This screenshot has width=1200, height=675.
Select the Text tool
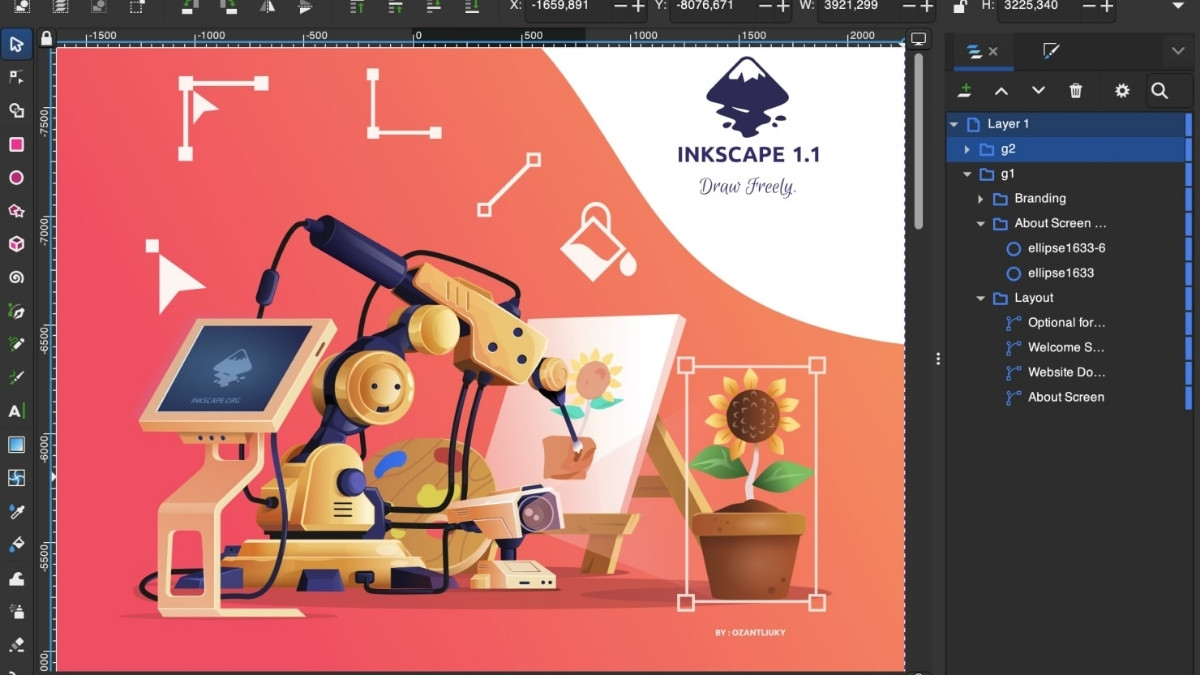(x=16, y=411)
